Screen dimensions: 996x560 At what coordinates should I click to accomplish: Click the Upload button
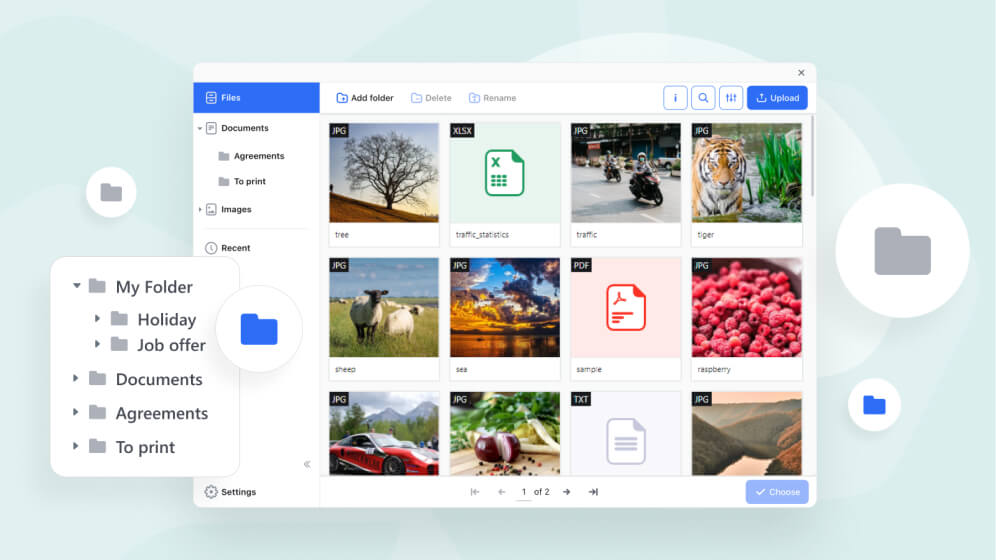(x=777, y=98)
